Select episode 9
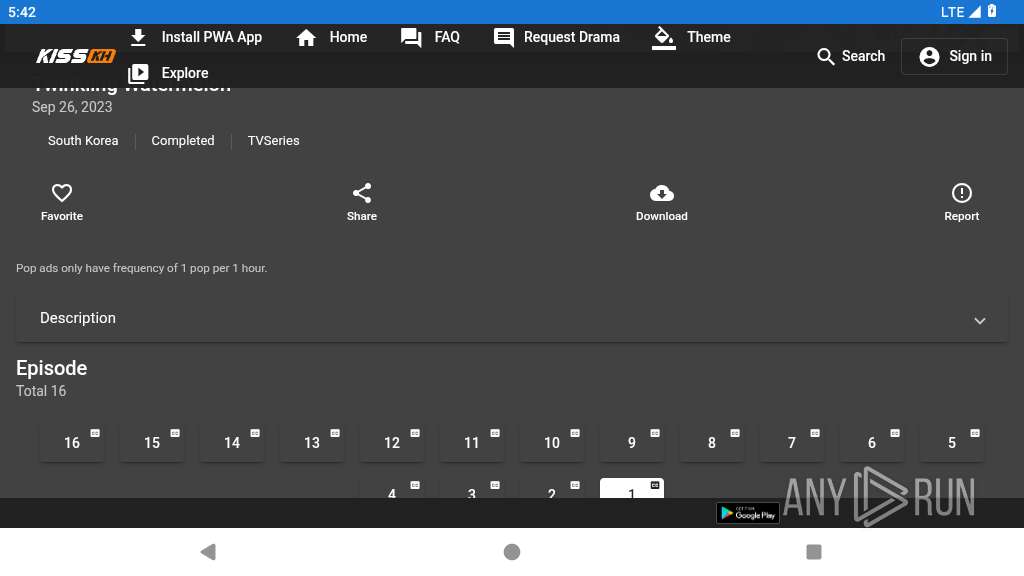The height and width of the screenshot is (576, 1024). (632, 443)
